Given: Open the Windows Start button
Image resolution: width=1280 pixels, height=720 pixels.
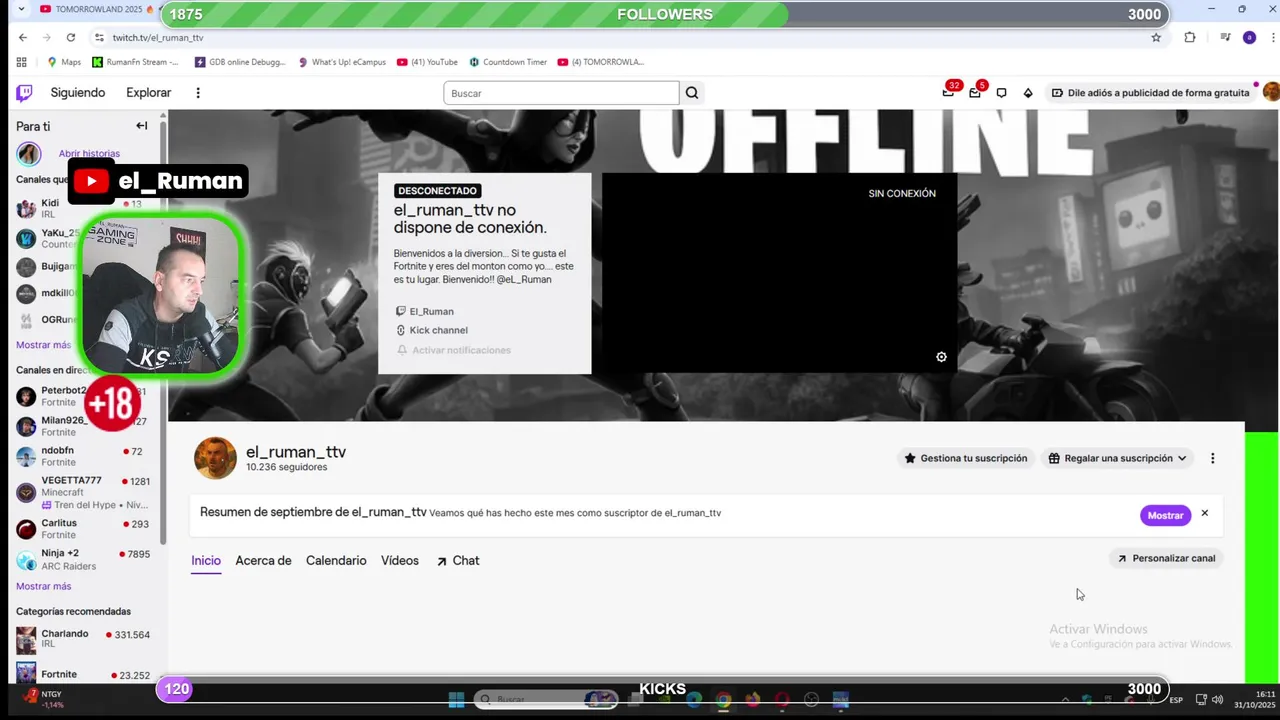Looking at the screenshot, I should click(x=456, y=700).
